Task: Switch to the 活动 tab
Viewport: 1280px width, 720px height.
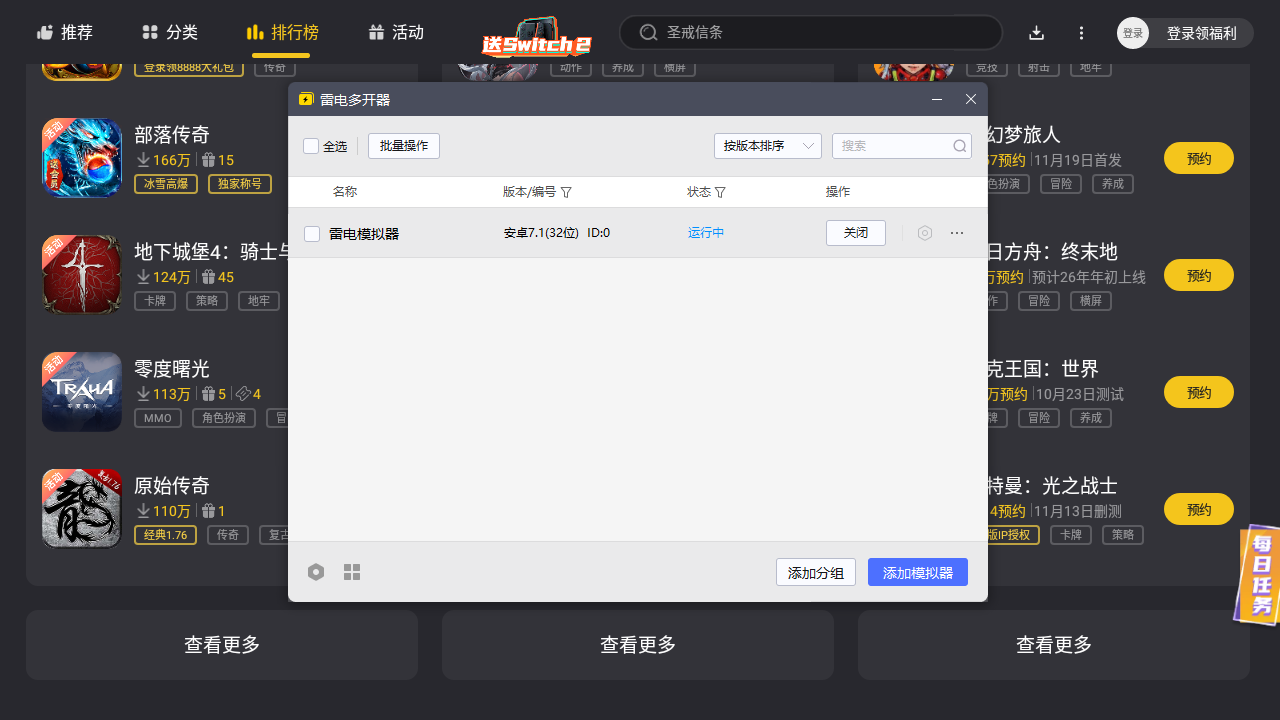Action: pyautogui.click(x=396, y=32)
